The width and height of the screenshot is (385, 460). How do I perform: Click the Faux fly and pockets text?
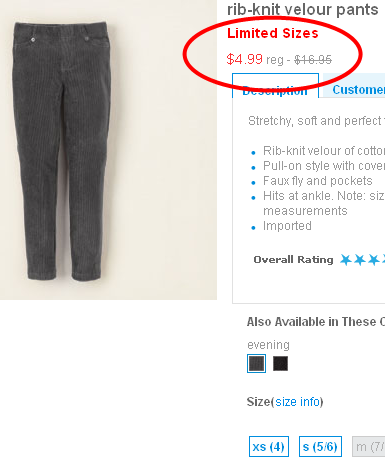pos(318,181)
